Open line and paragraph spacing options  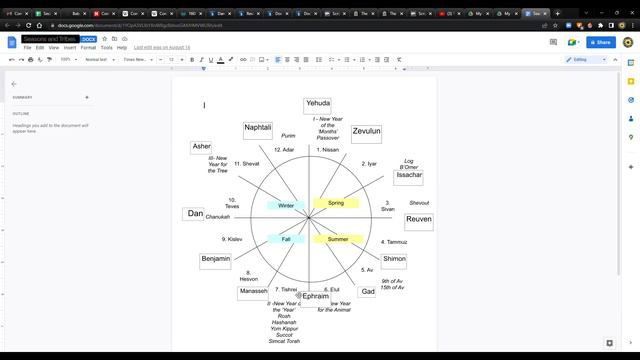pyautogui.click(x=319, y=60)
